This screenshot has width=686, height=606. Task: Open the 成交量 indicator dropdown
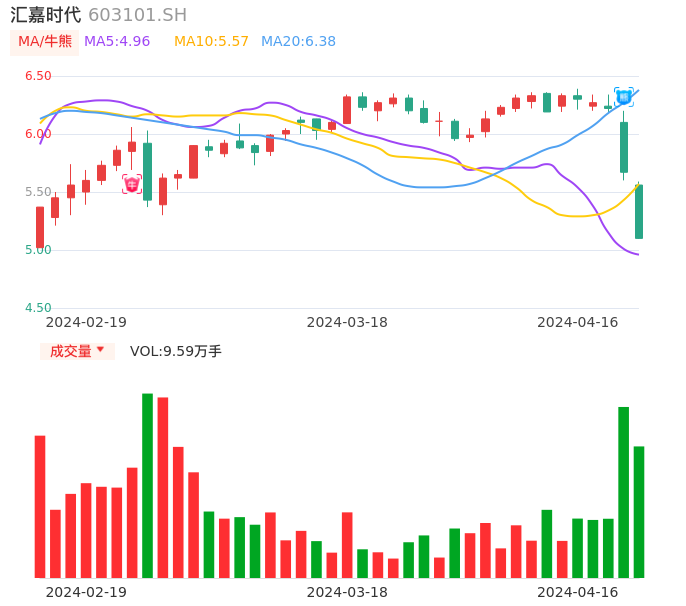point(78,351)
